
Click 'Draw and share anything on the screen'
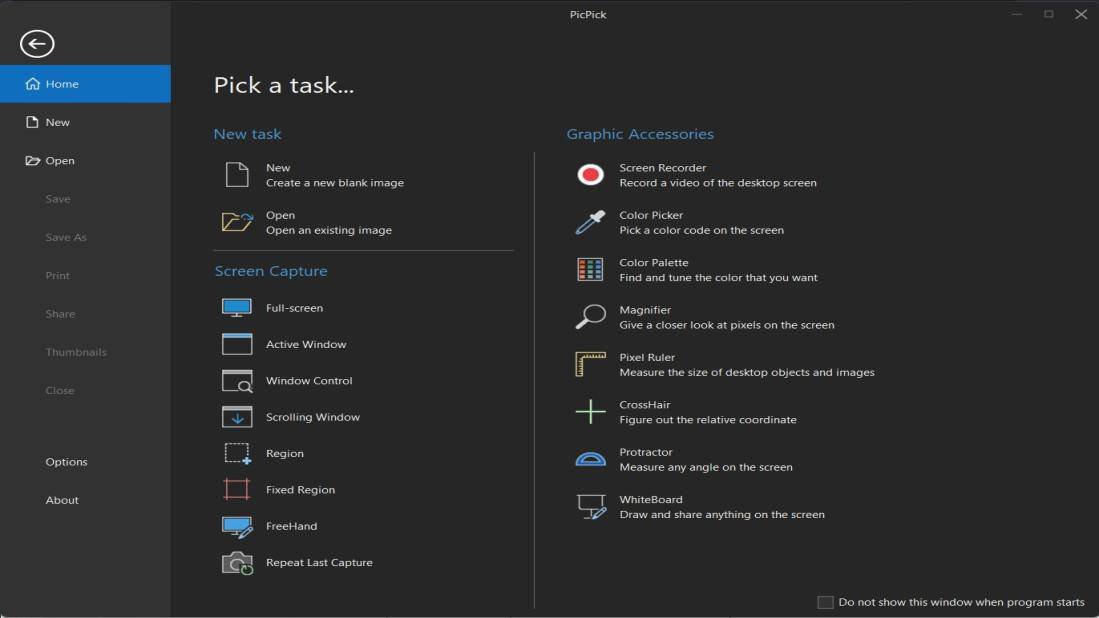point(722,515)
